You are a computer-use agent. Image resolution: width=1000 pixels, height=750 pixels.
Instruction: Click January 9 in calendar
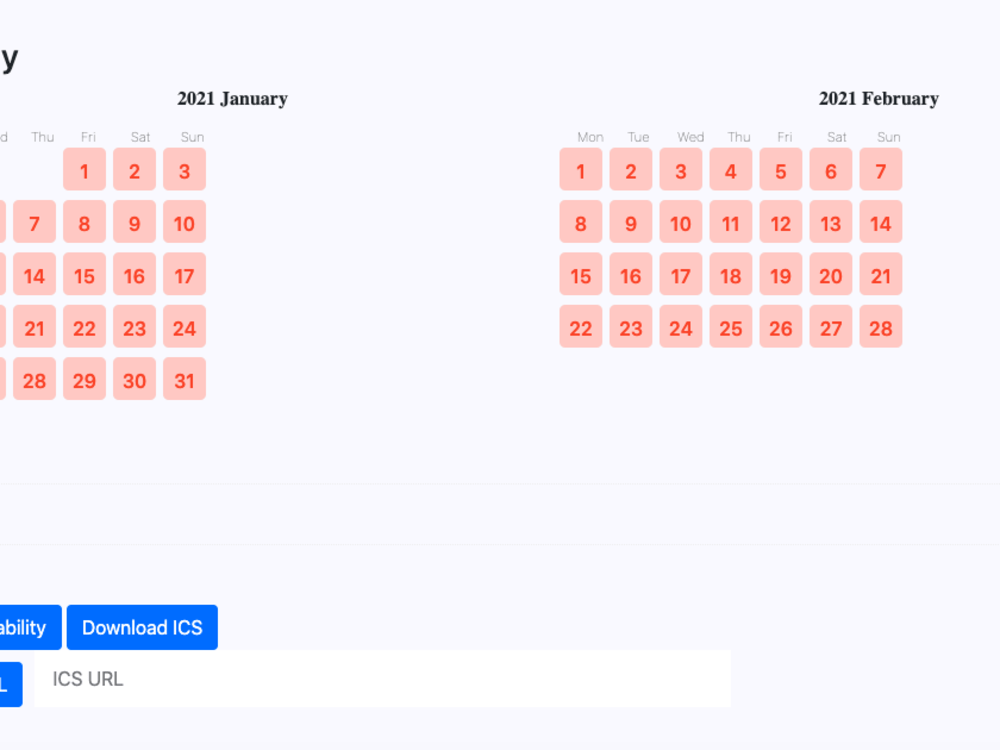[x=135, y=222]
